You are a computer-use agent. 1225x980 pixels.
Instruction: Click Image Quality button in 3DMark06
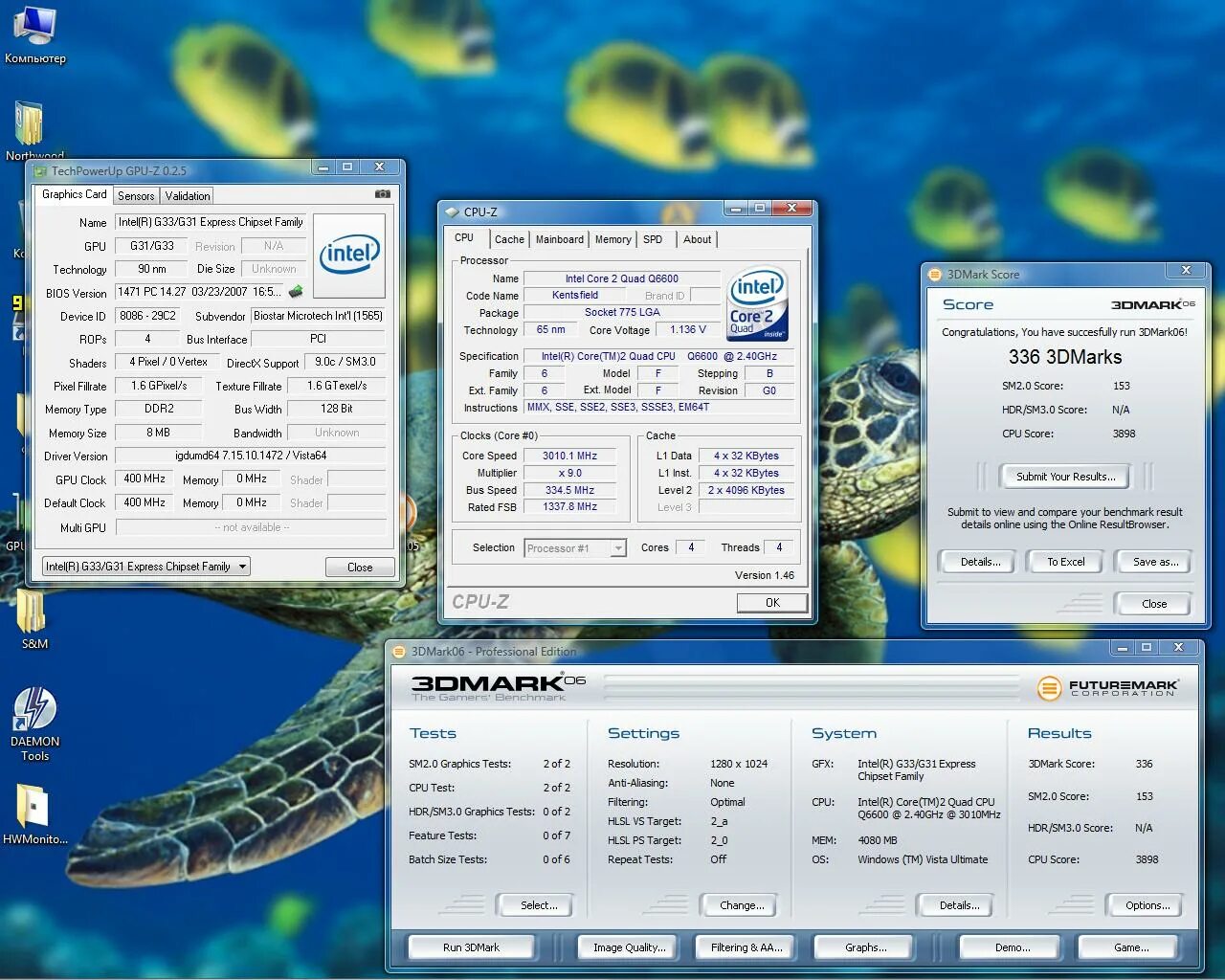click(629, 947)
